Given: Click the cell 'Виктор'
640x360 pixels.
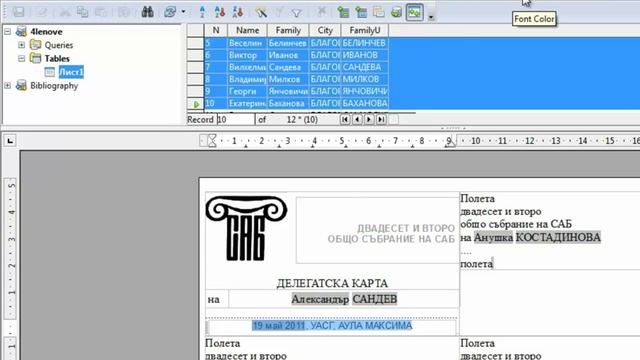Looking at the screenshot, I should pyautogui.click(x=247, y=55).
